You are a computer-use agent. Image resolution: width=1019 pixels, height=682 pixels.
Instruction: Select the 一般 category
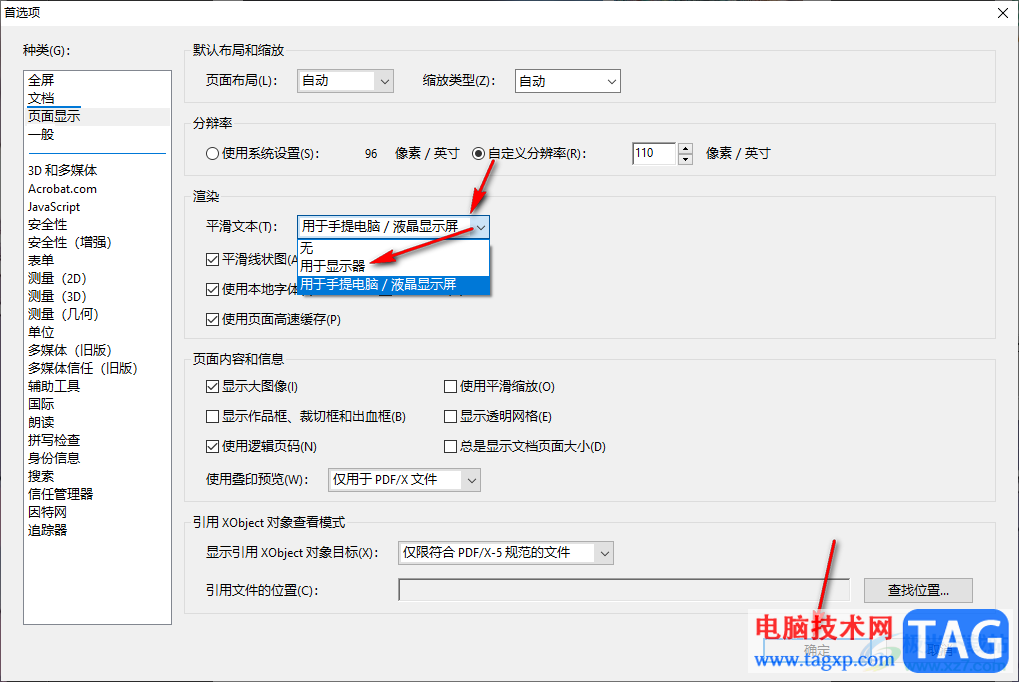[41, 135]
